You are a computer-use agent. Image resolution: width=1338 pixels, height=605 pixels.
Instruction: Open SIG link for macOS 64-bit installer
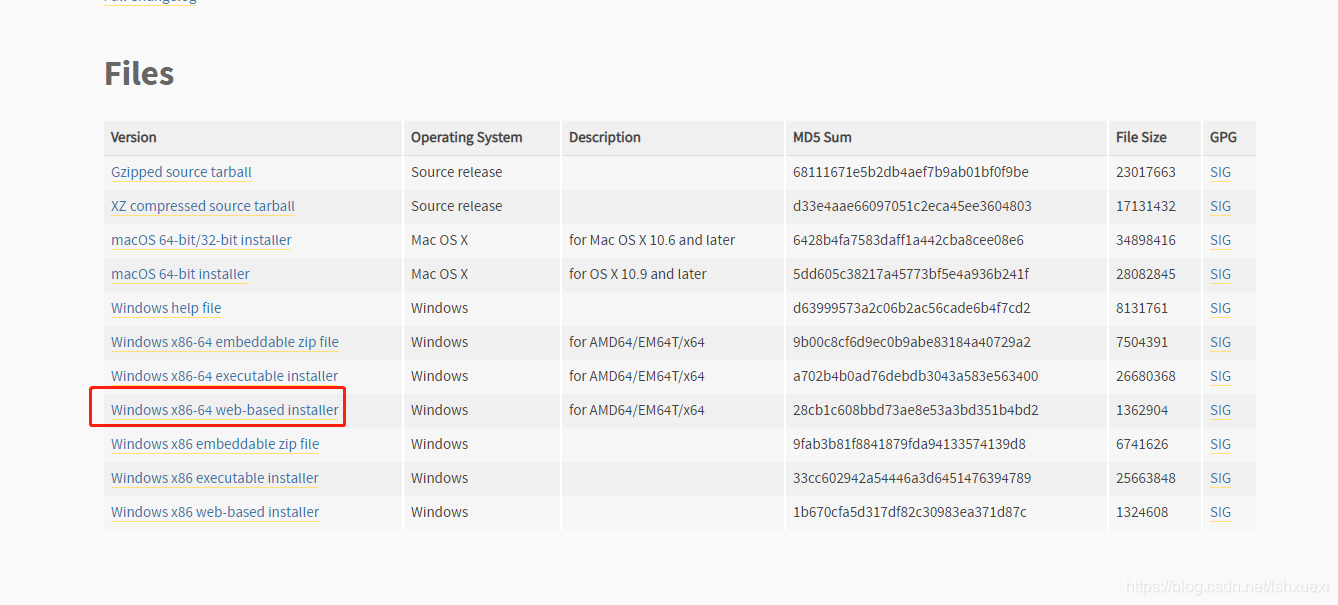point(1220,274)
